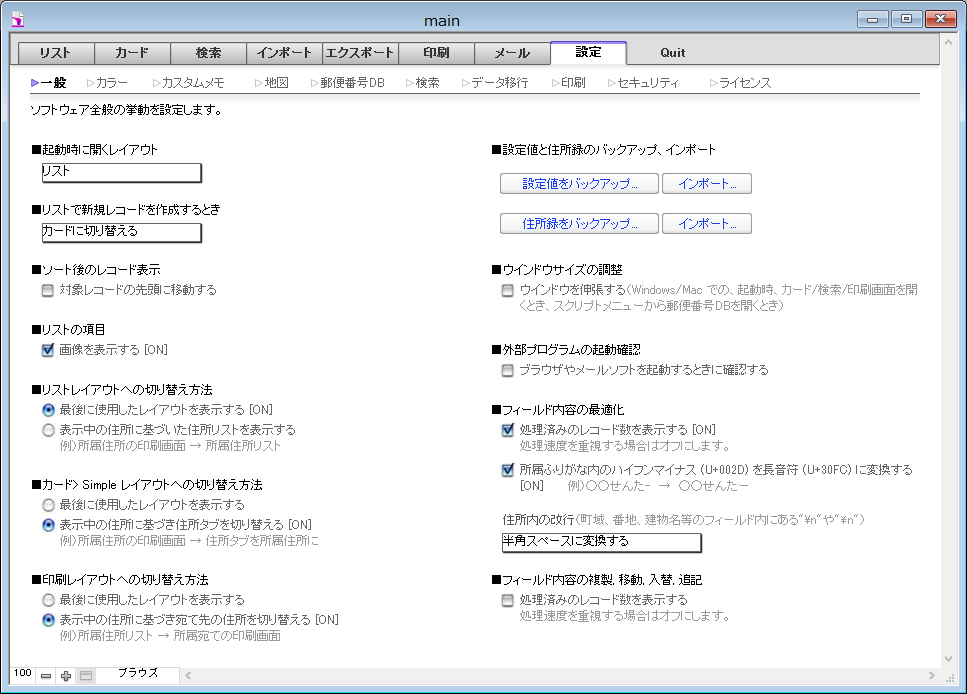
Task: Click 住所録をバックアップ... button
Action: point(577,224)
